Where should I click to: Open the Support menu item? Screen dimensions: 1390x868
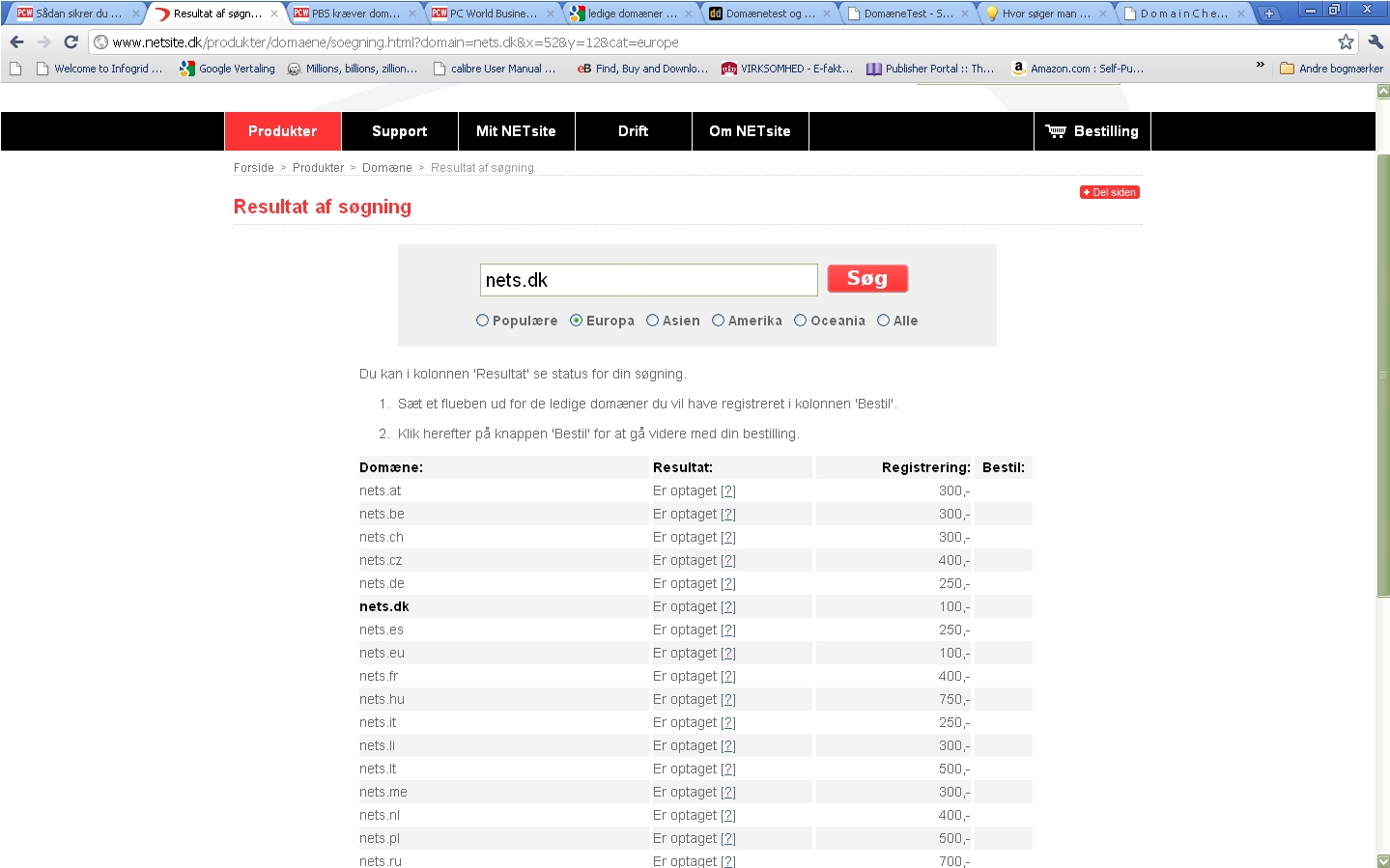pos(399,131)
